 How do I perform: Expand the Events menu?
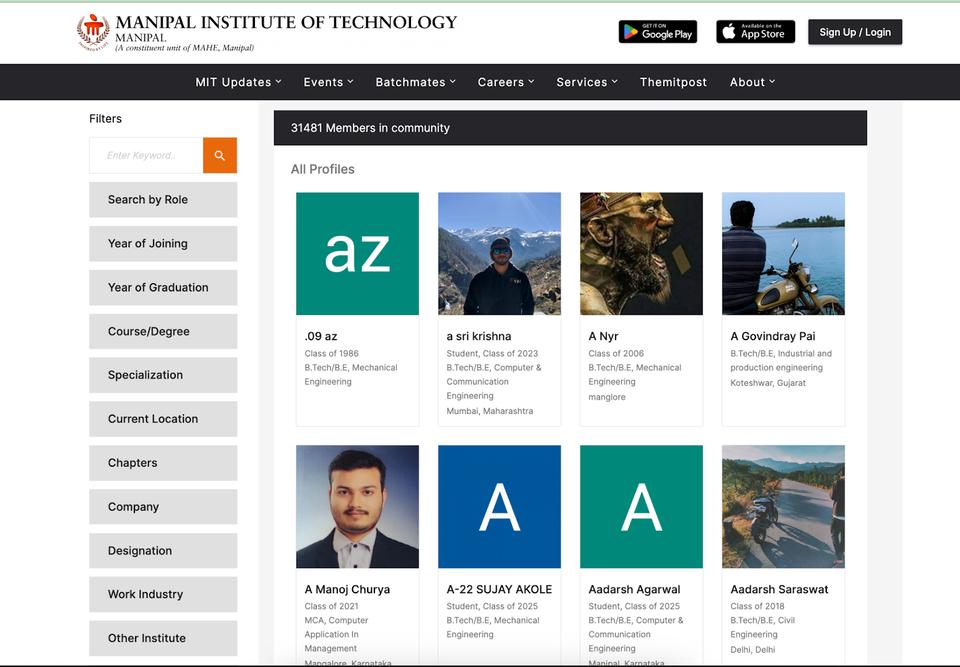coord(328,82)
